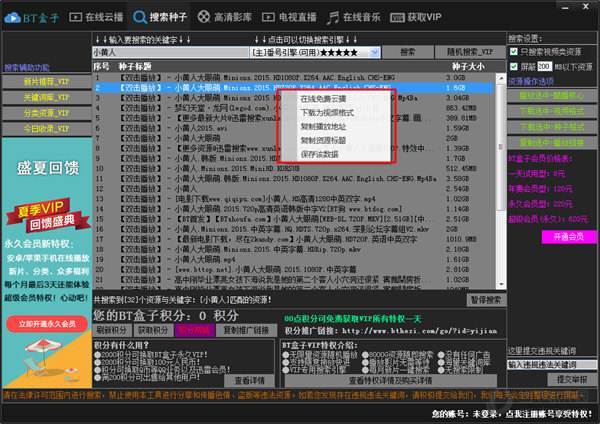Click the 关键词库_VIP sidebar button
600x424 pixels.
(x=47, y=97)
